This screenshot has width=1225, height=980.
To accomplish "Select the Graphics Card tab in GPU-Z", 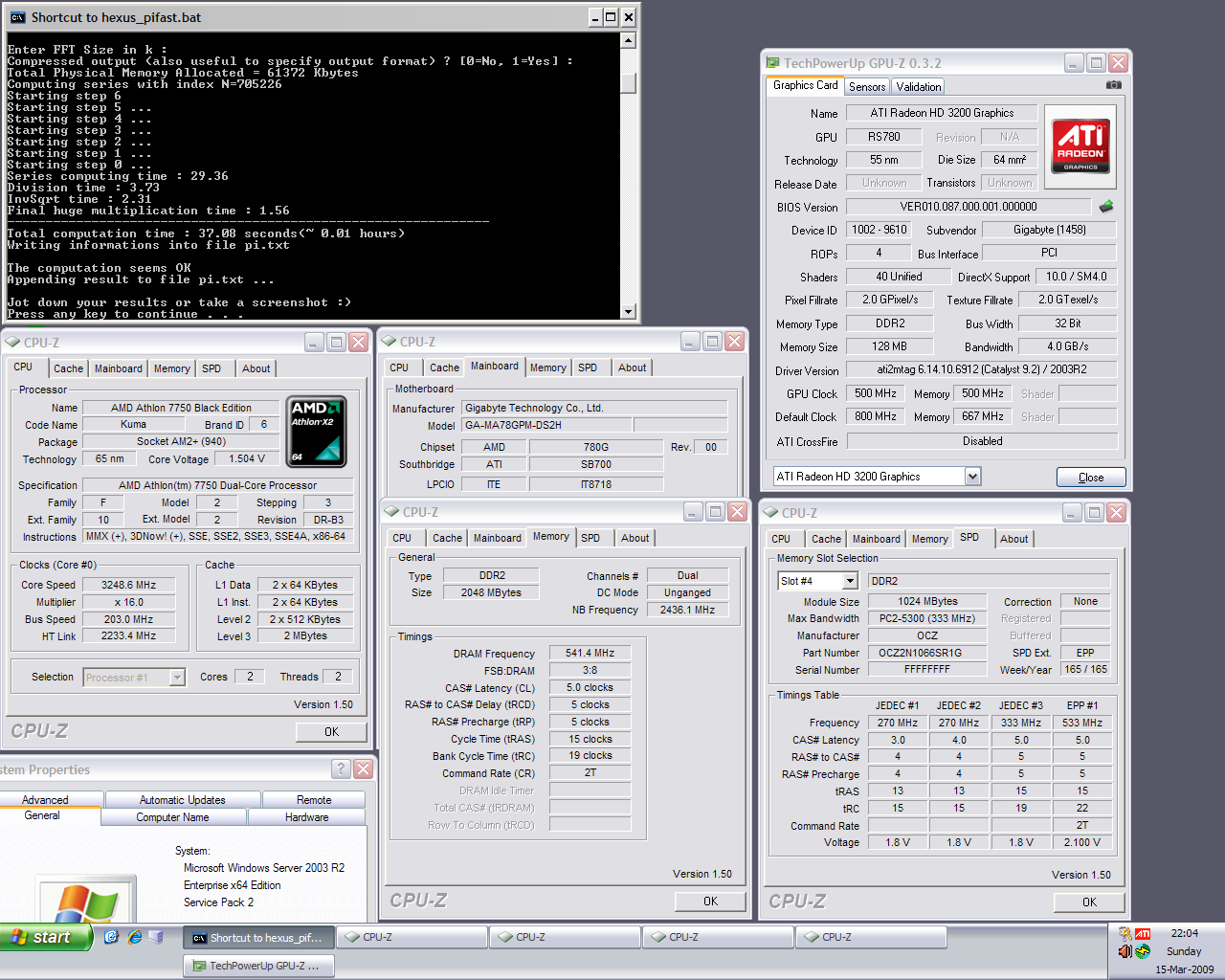I will click(x=805, y=85).
